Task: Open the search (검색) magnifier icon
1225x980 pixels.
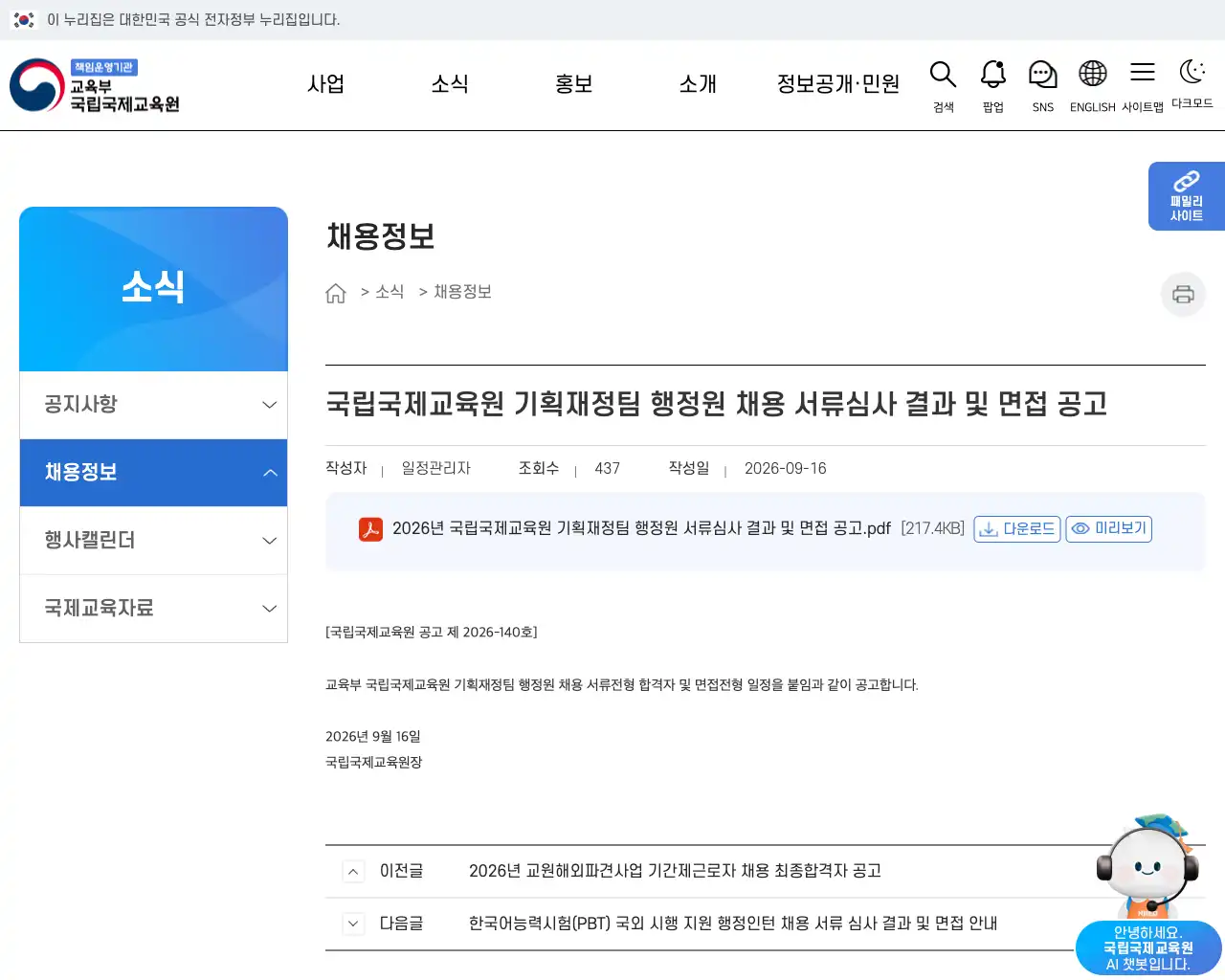Action: (943, 75)
